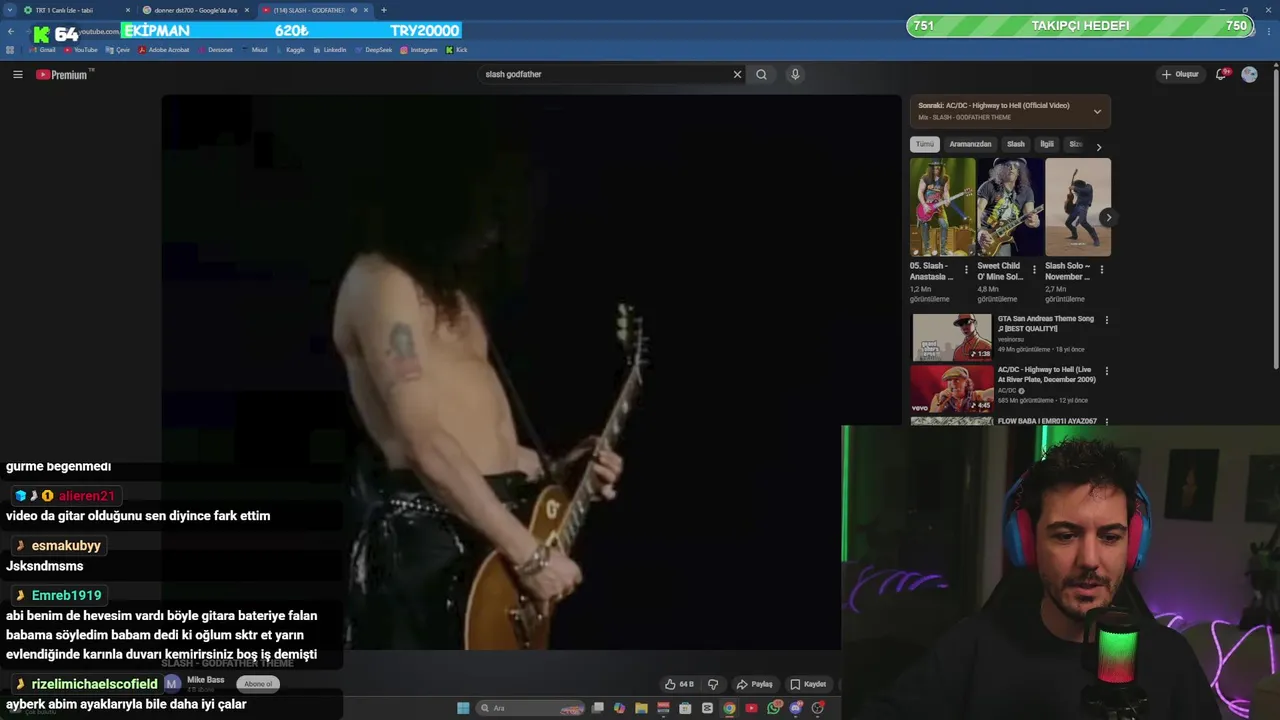Open the YouTube bookmark link

click(x=80, y=50)
